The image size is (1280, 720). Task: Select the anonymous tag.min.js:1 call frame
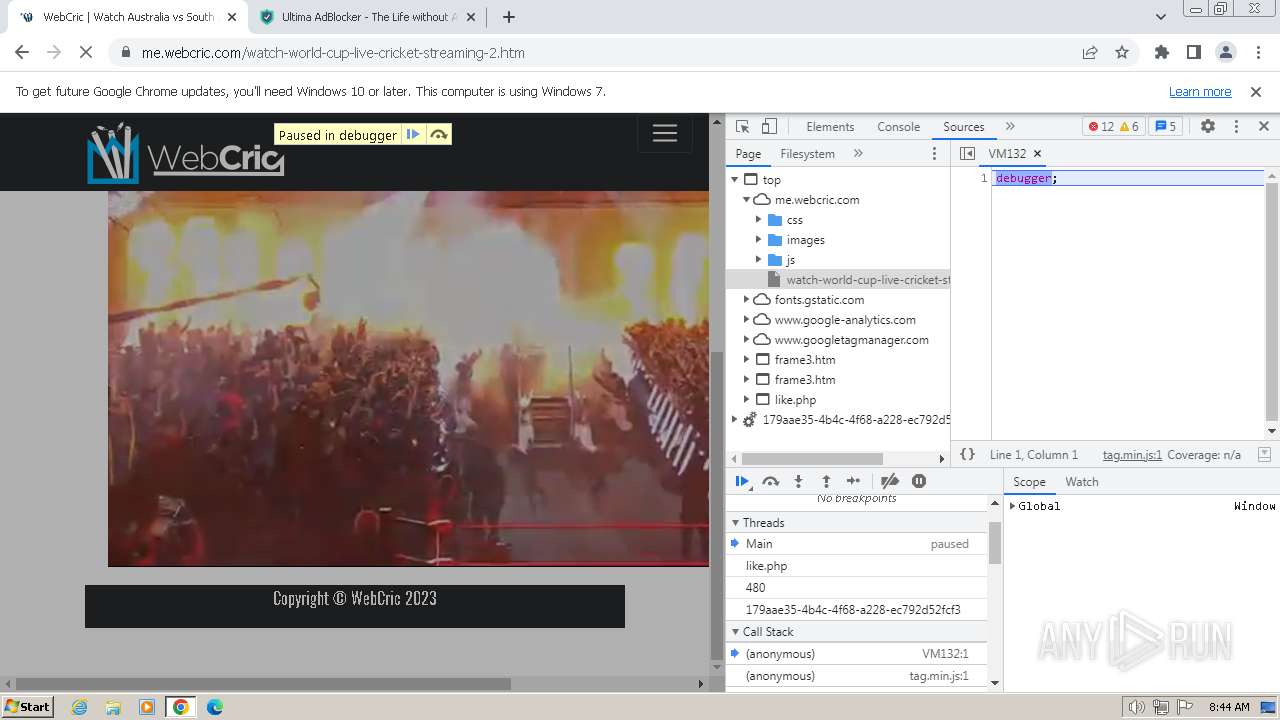857,676
